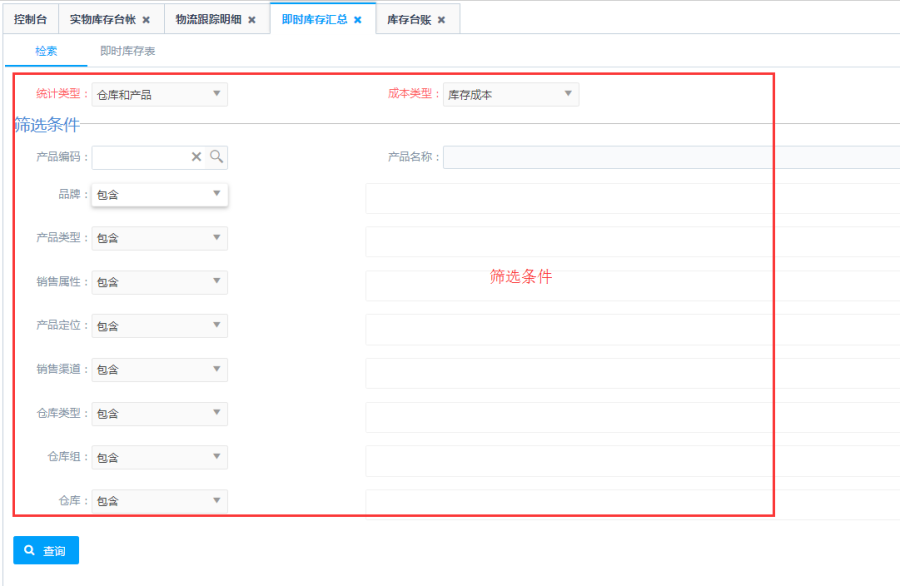This screenshot has height=586, width=900.
Task: Switch to the 控制台 tab
Action: click(x=30, y=20)
